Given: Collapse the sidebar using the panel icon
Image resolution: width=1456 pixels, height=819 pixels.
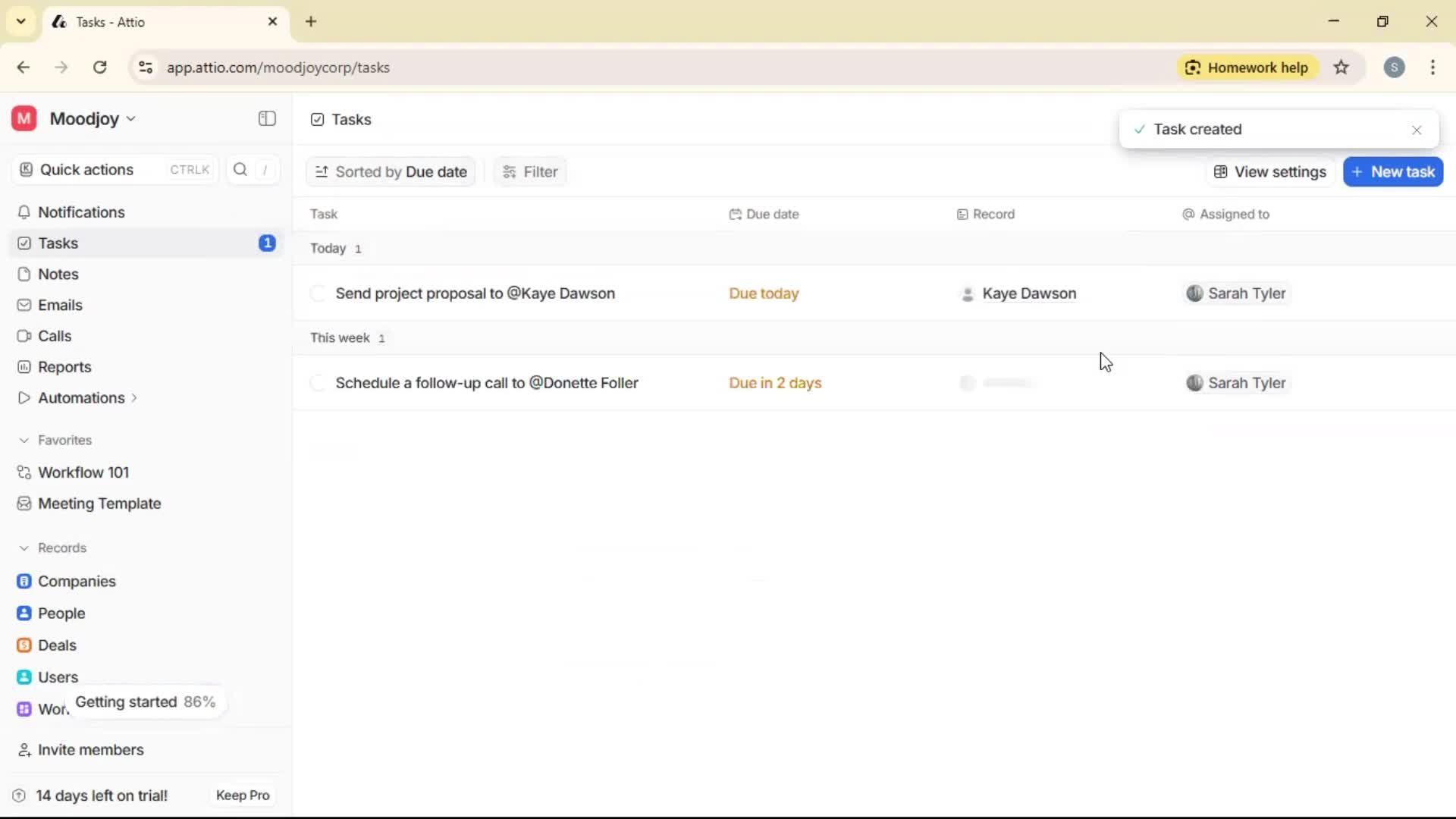Looking at the screenshot, I should 266,119.
